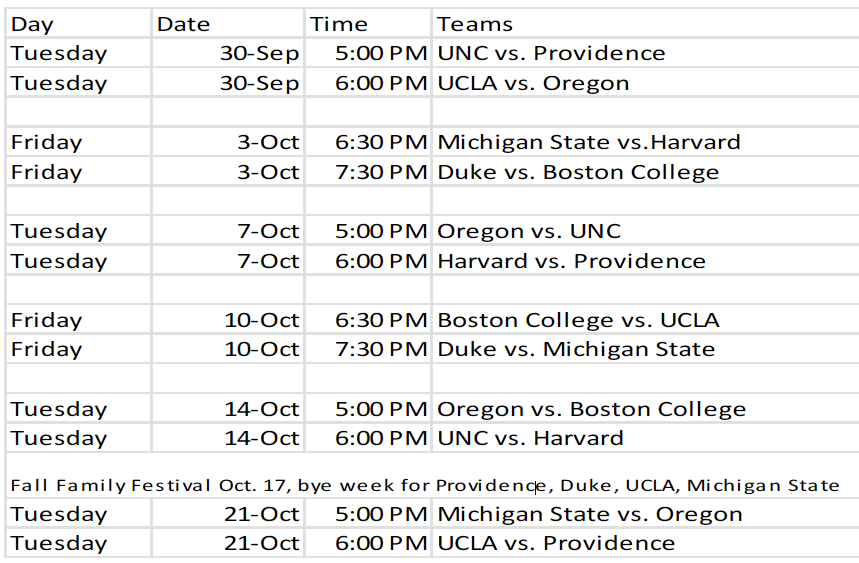Viewport: 859px width, 563px height.
Task: Select the Oregon vs. UNC cell
Action: [529, 231]
